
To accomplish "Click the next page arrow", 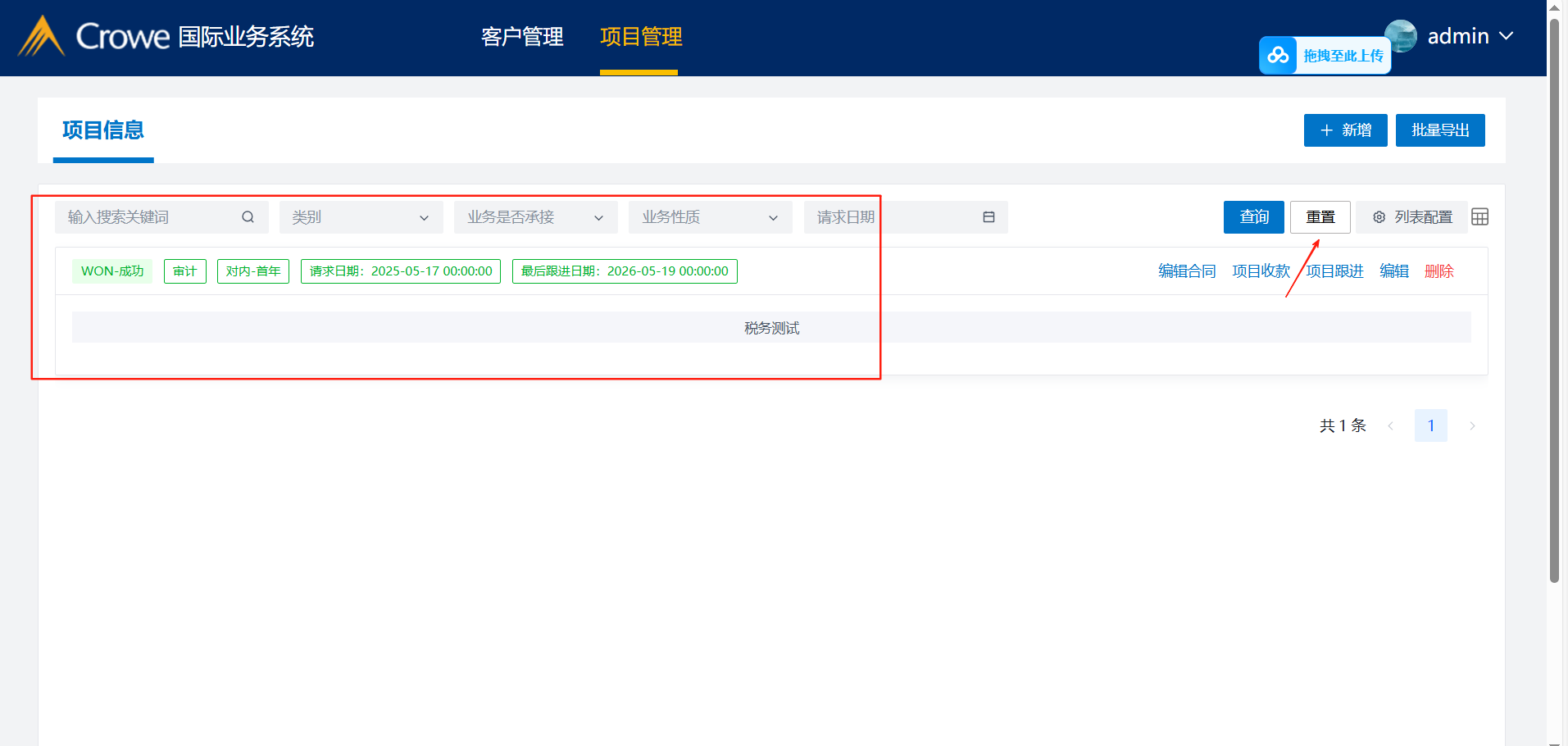I will click(x=1472, y=425).
